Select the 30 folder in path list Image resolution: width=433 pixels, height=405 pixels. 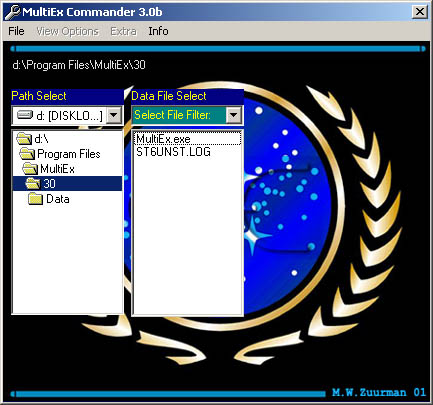(x=67, y=184)
